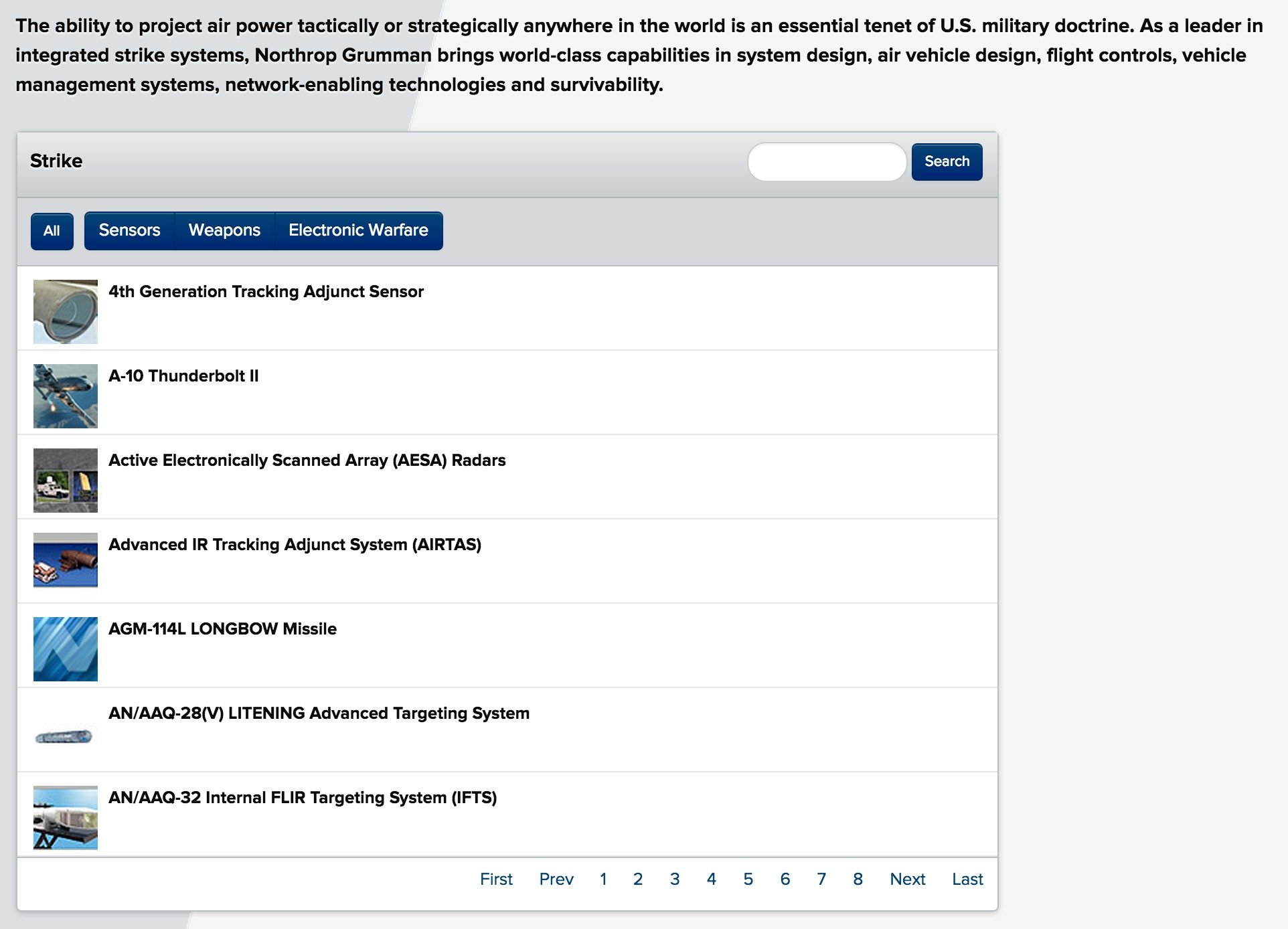Go to page 7

click(821, 879)
